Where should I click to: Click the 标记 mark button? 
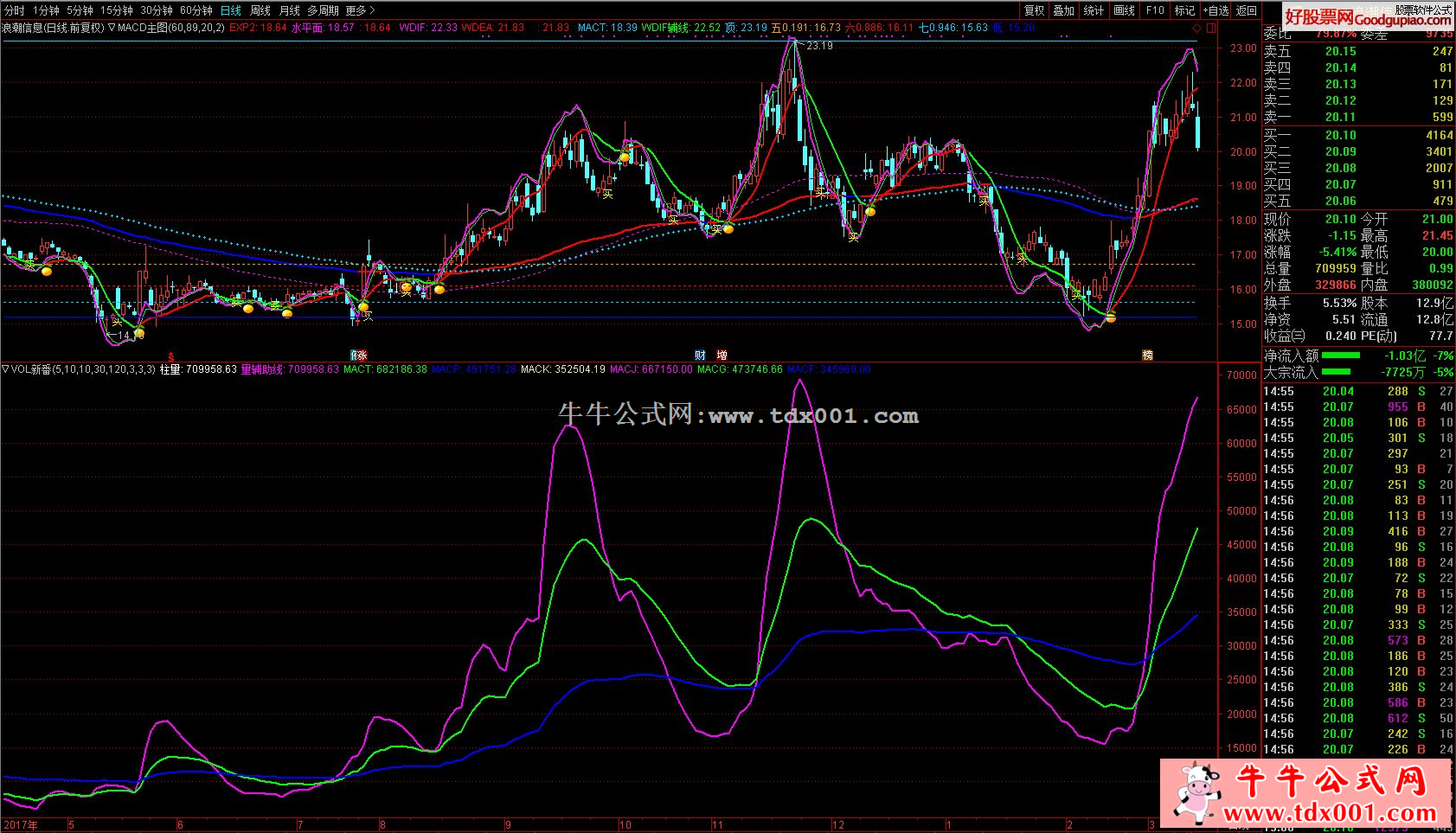click(1184, 10)
